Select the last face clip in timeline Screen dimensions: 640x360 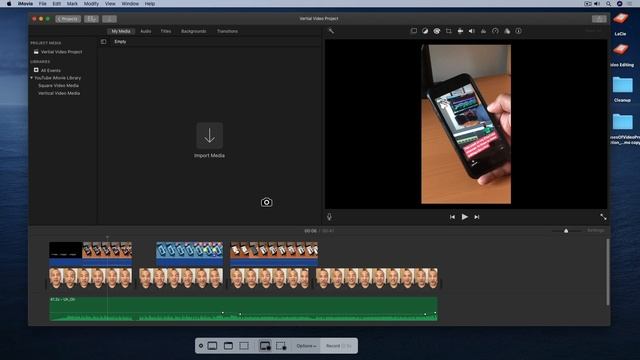[x=377, y=278]
